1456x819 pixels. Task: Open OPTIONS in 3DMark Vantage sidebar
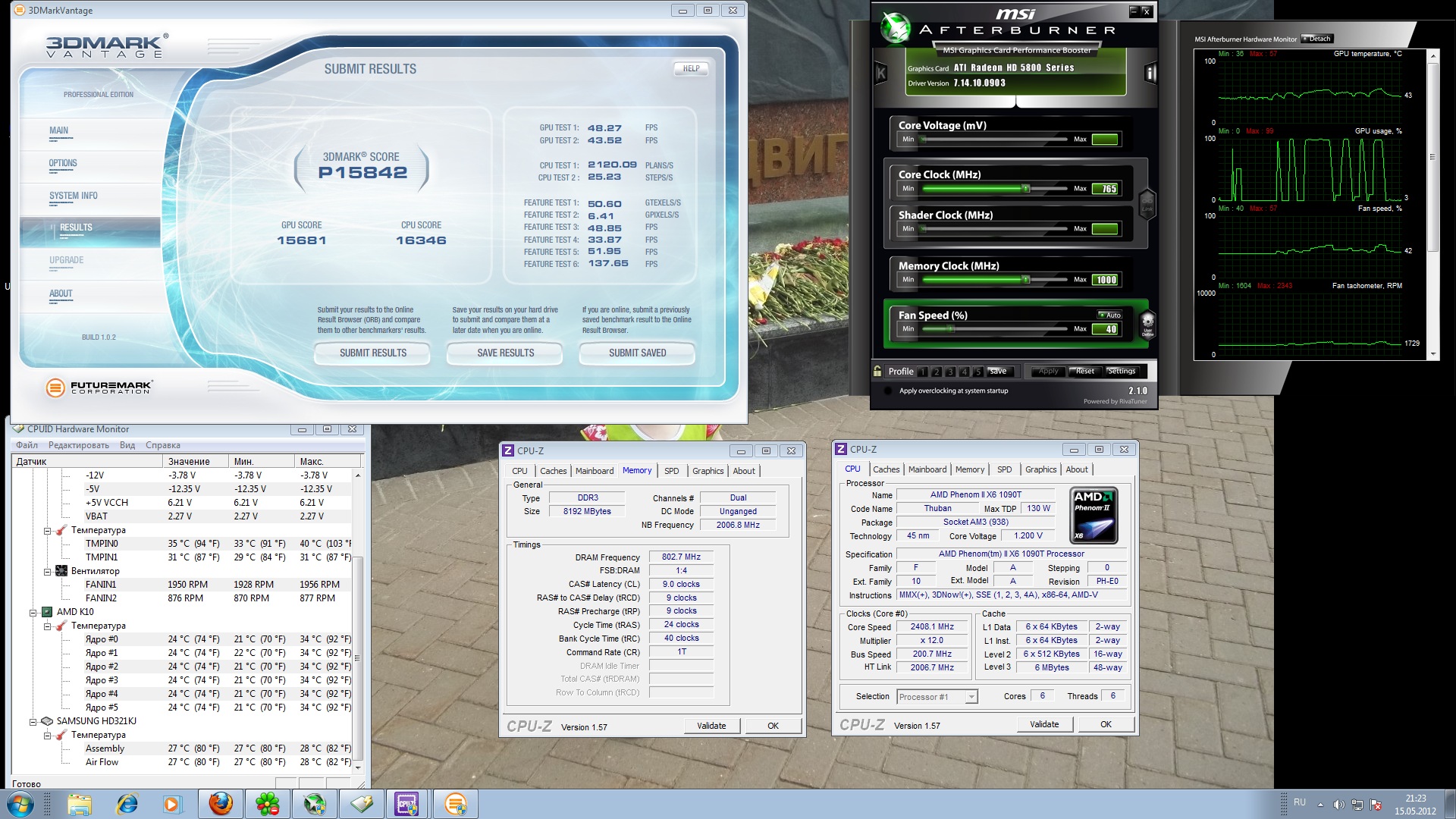(x=63, y=163)
